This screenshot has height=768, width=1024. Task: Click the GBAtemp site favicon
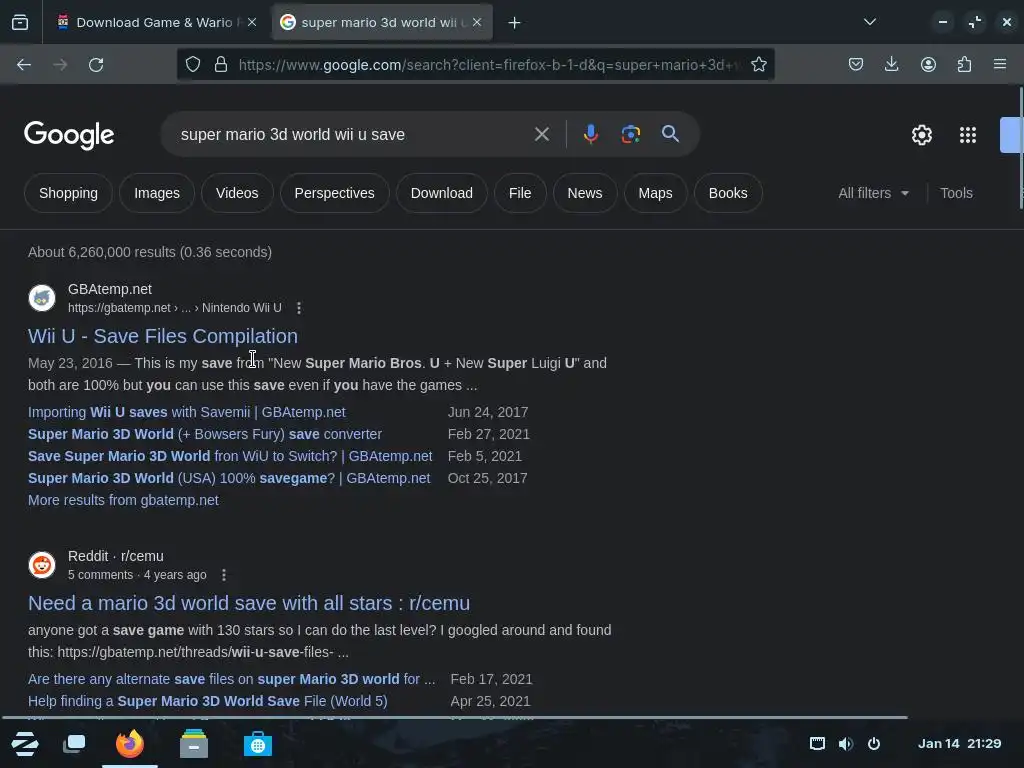pyautogui.click(x=42, y=298)
